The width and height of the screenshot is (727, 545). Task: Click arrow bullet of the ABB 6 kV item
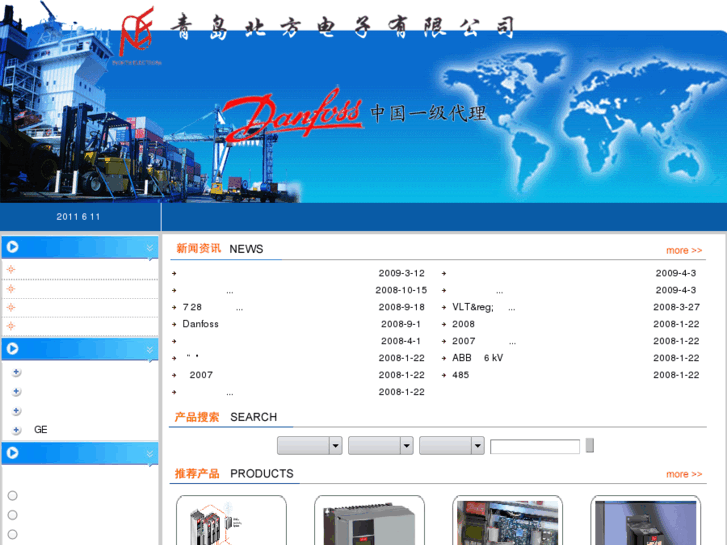tap(444, 358)
